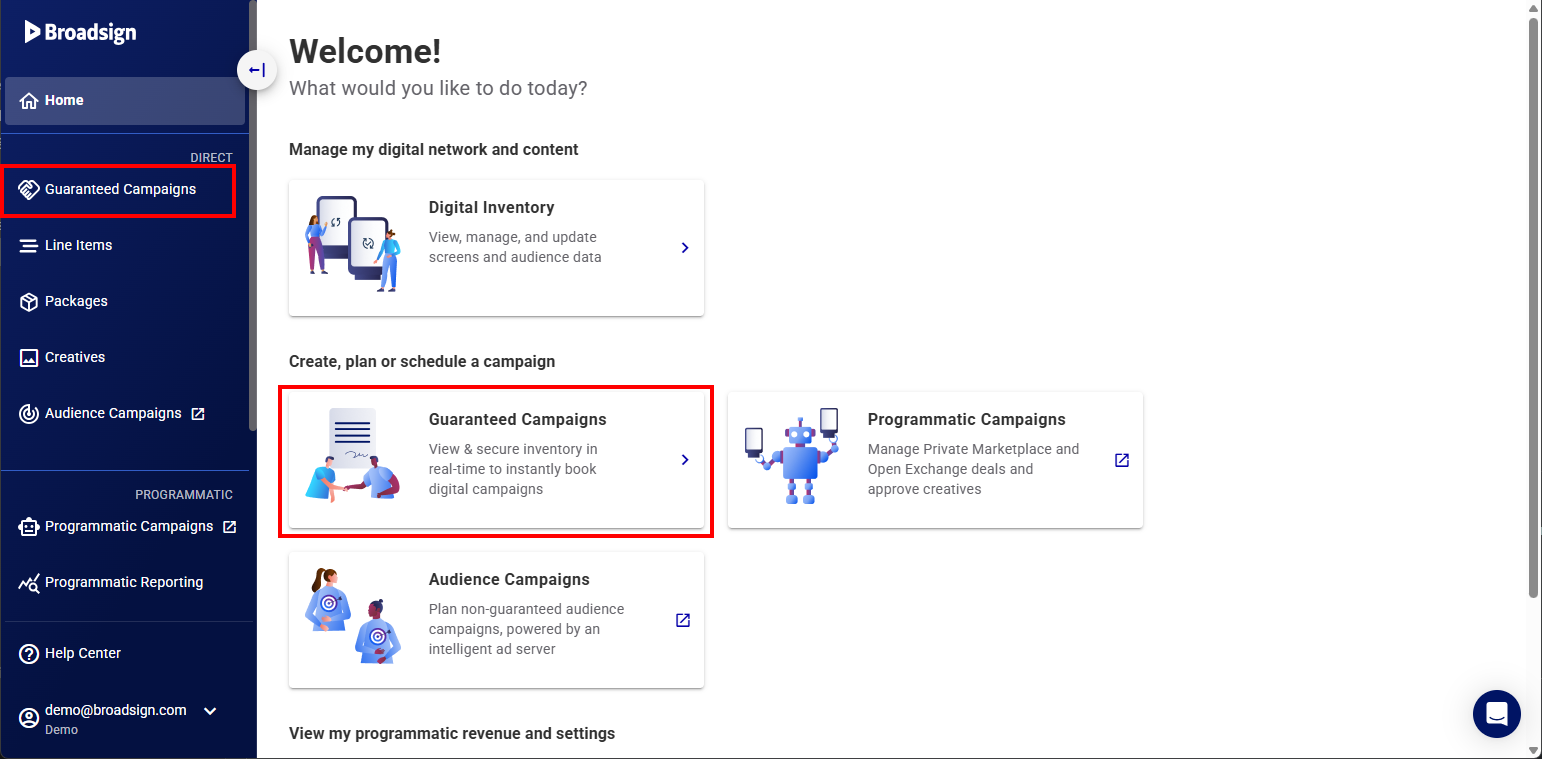Viewport: 1542px width, 759px height.
Task: Click the Creatives image icon in the sidebar
Action: (28, 357)
